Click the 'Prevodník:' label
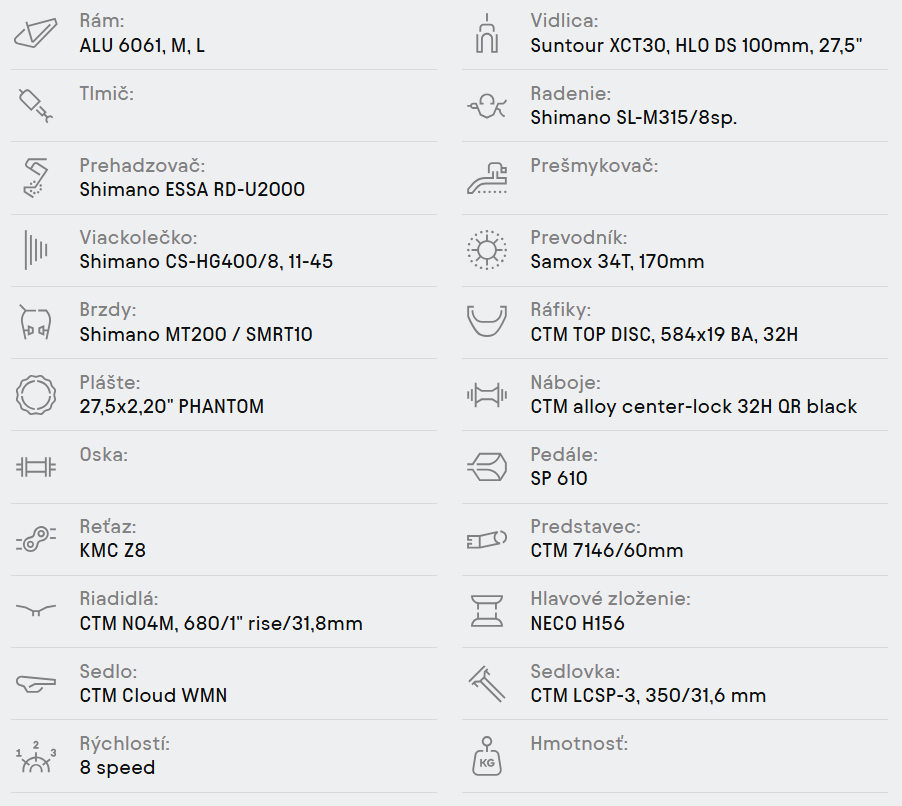This screenshot has width=902, height=806. point(578,238)
